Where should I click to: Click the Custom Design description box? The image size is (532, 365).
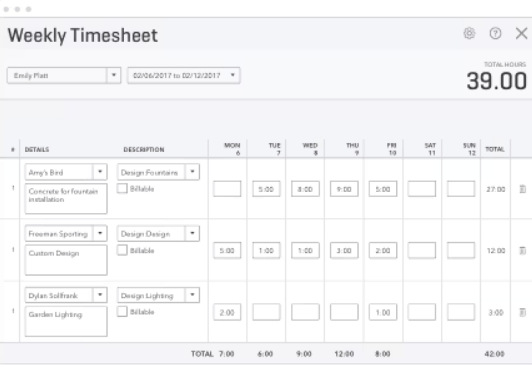(66, 260)
